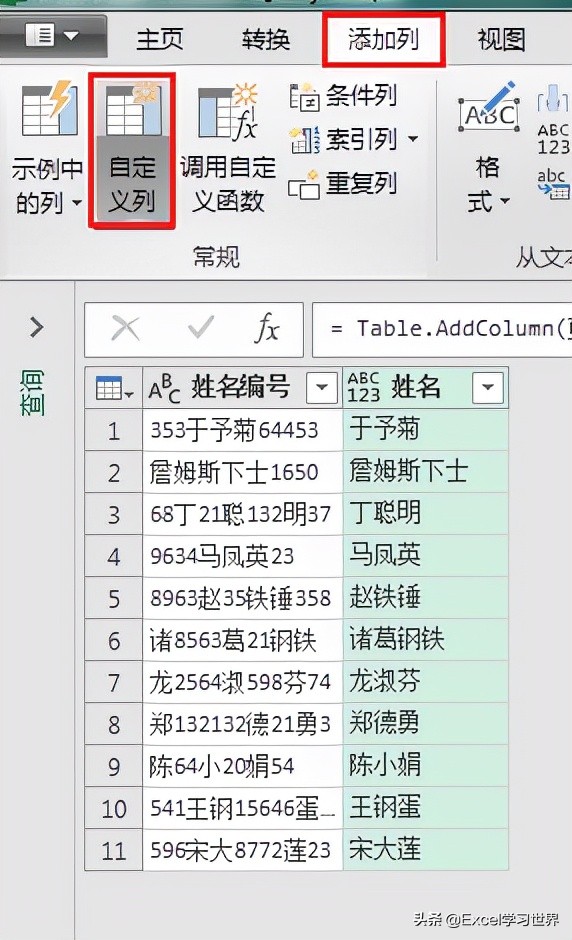
Task: Click the ABC text type icon of 姓名编号
Action: click(164, 388)
